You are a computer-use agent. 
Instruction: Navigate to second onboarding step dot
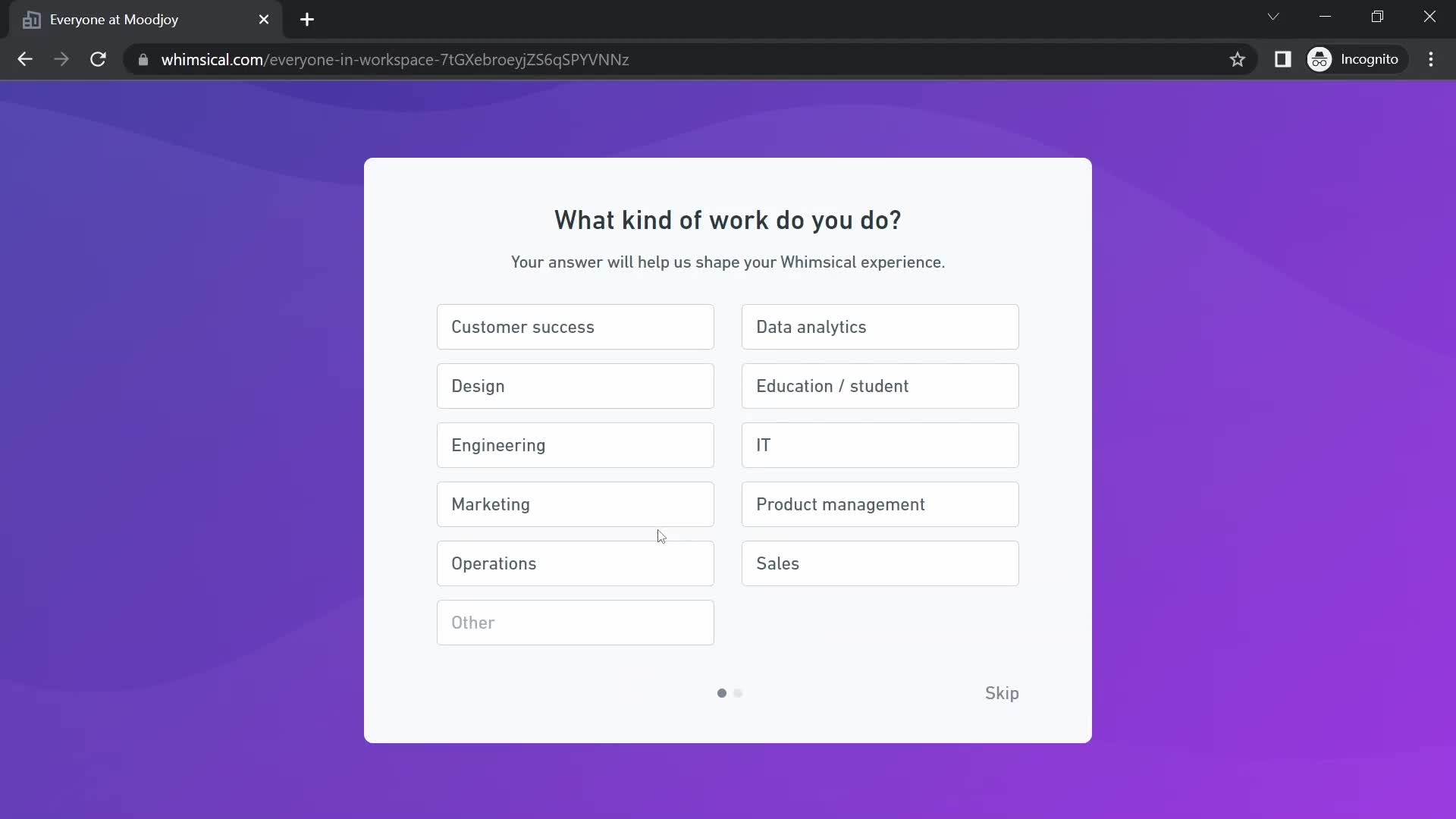(739, 693)
